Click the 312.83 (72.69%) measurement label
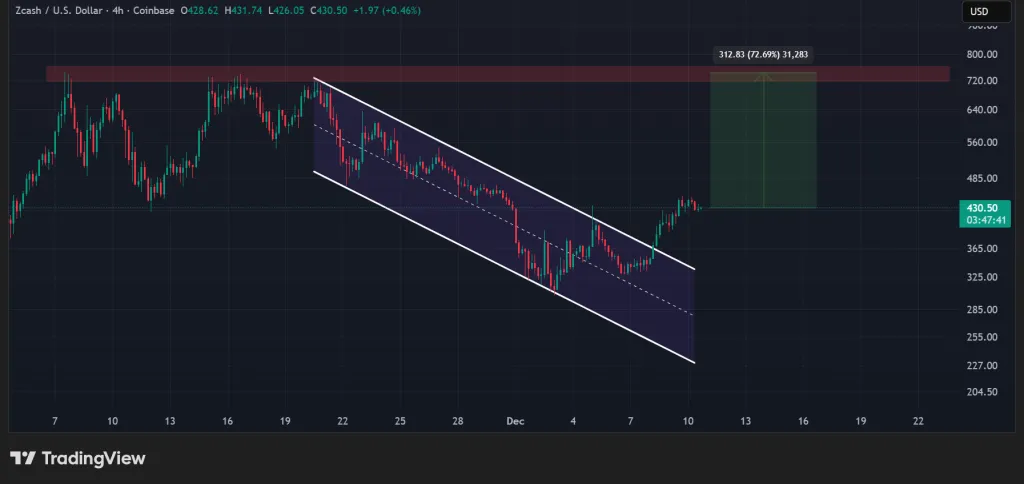 coord(763,54)
